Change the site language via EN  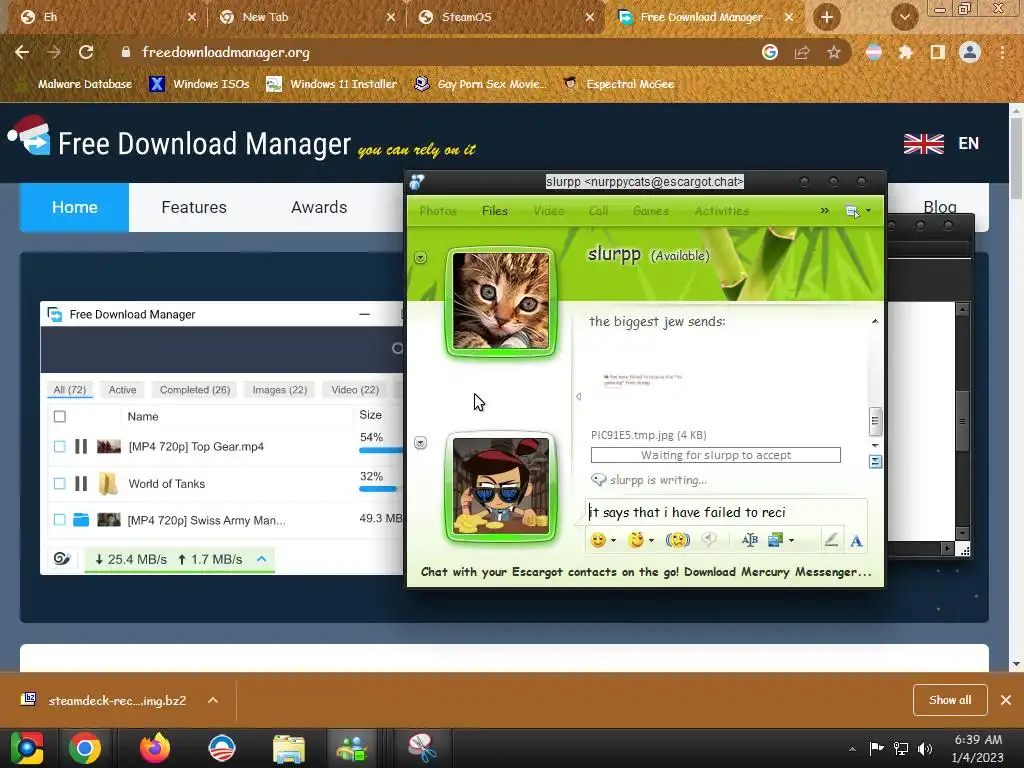click(x=968, y=144)
